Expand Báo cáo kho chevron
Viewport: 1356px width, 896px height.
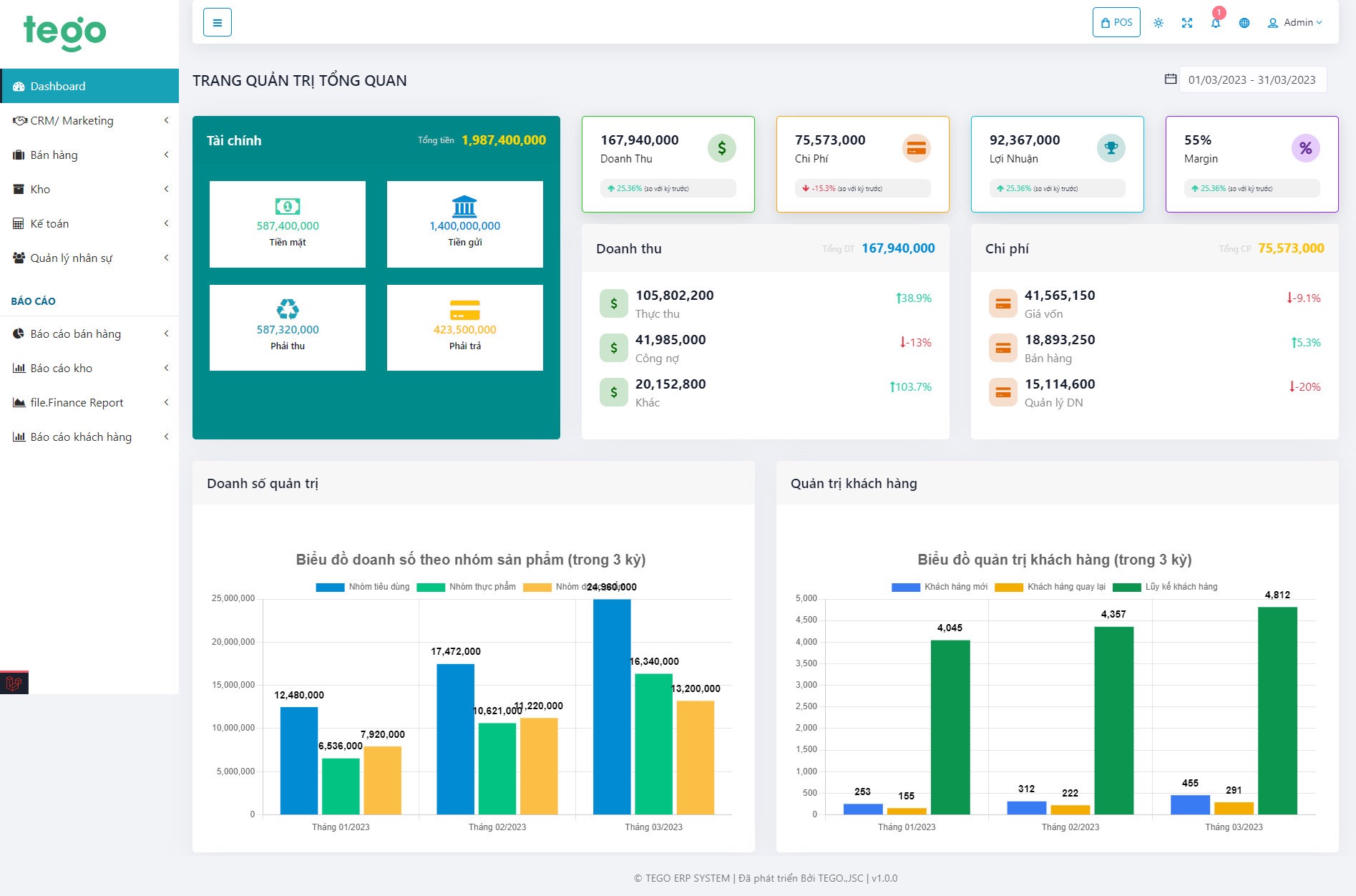[x=166, y=368]
